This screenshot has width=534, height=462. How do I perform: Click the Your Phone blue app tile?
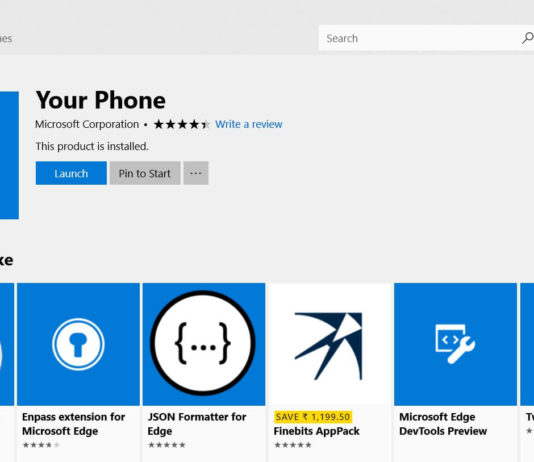pos(9,155)
